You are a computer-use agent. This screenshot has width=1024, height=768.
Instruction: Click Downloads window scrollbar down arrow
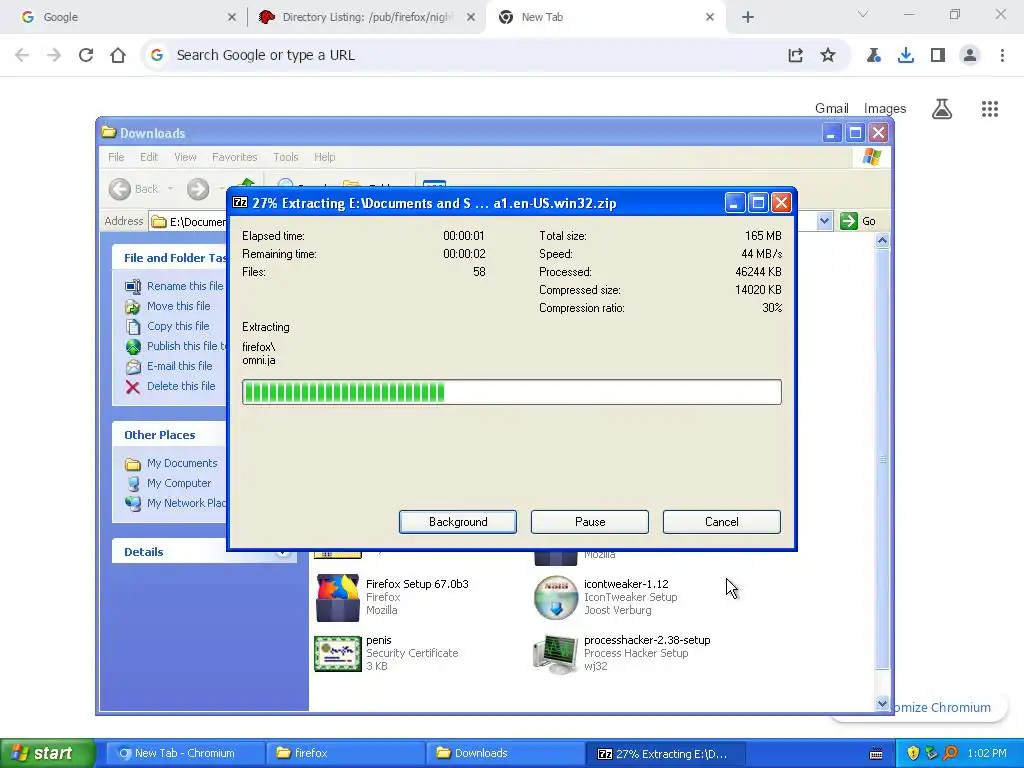point(882,703)
